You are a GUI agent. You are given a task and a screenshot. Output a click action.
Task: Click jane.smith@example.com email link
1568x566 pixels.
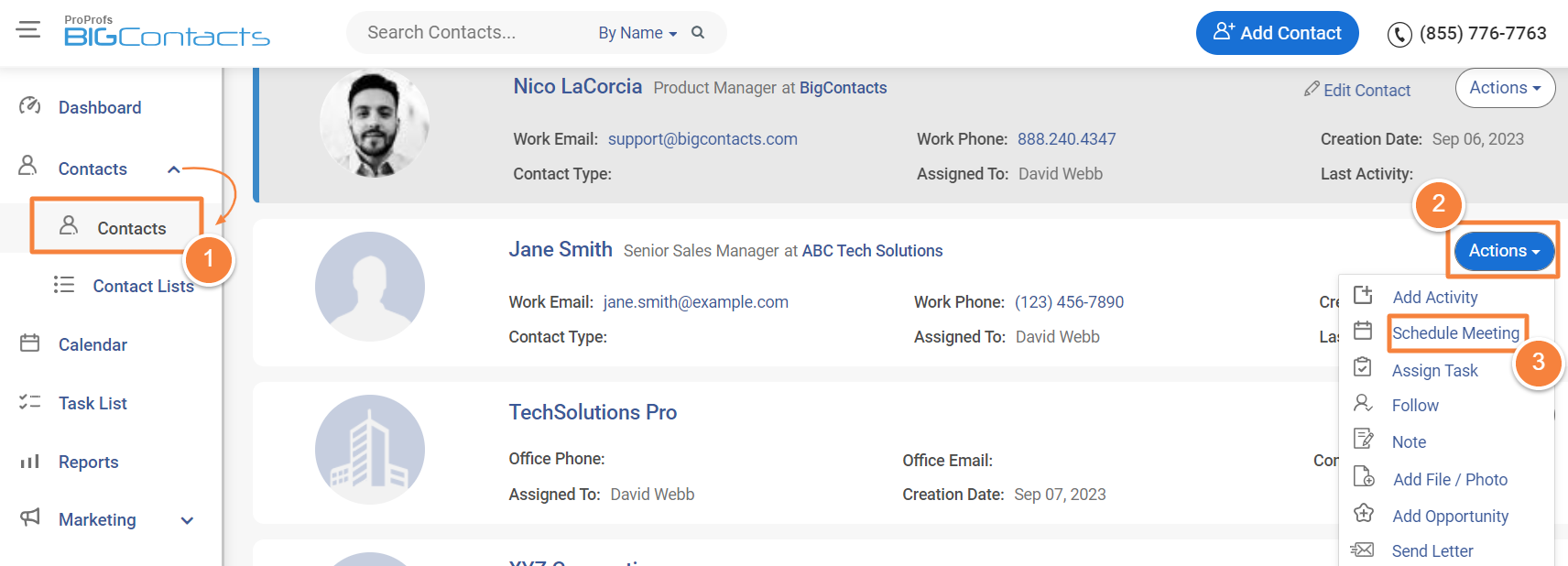tap(696, 302)
